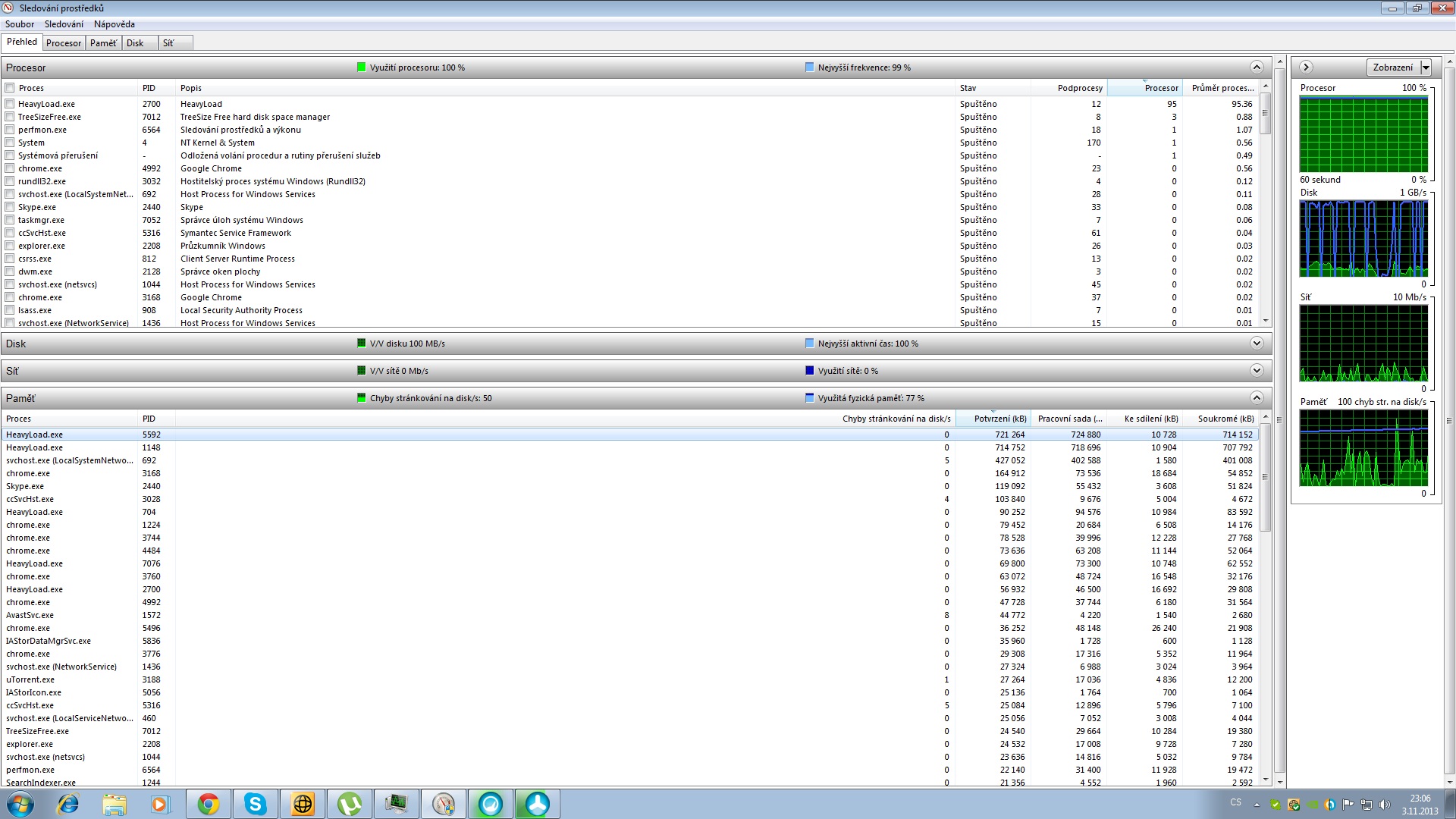Expand the Disk section
Image resolution: width=1456 pixels, height=819 pixels.
click(x=1257, y=344)
